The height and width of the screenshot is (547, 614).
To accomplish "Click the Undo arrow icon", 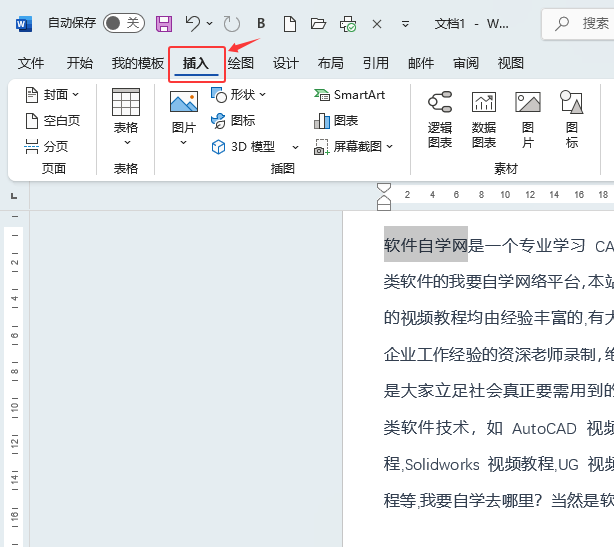I will (x=192, y=23).
